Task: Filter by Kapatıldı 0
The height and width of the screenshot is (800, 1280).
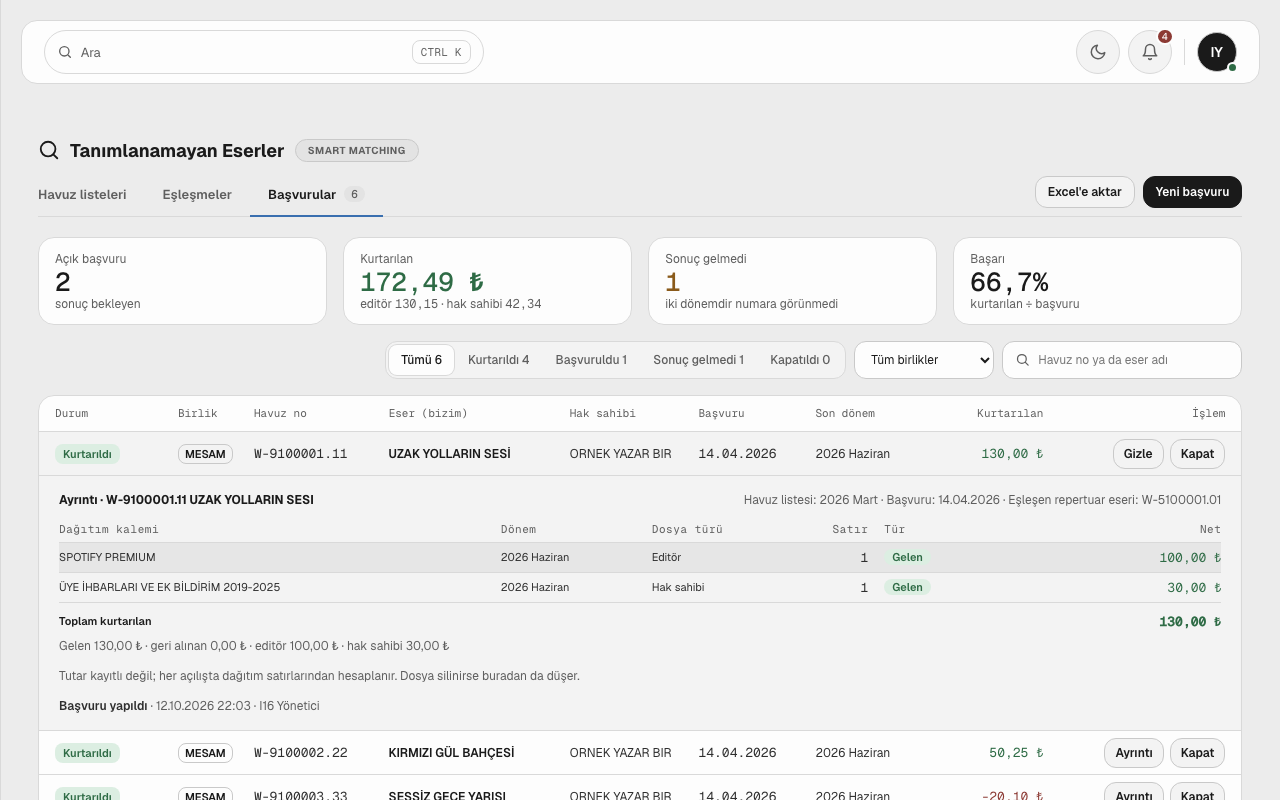Action: click(800, 360)
